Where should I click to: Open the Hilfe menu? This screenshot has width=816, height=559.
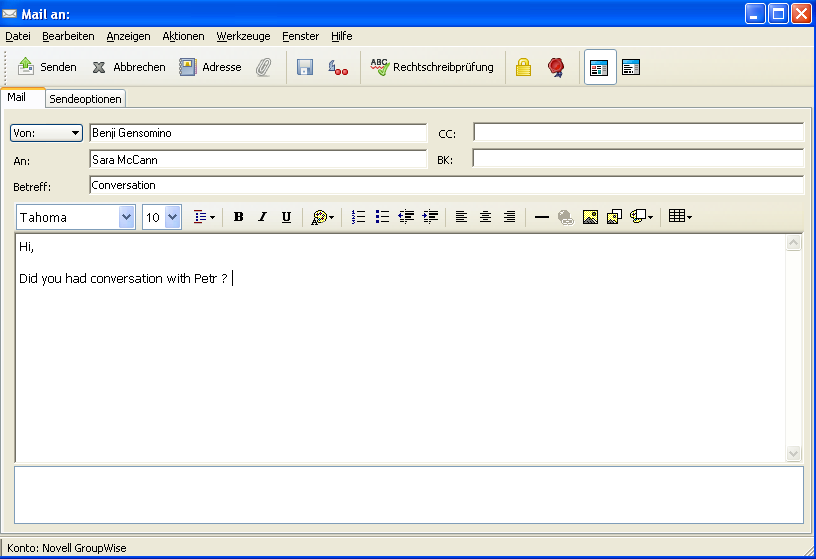pos(341,36)
